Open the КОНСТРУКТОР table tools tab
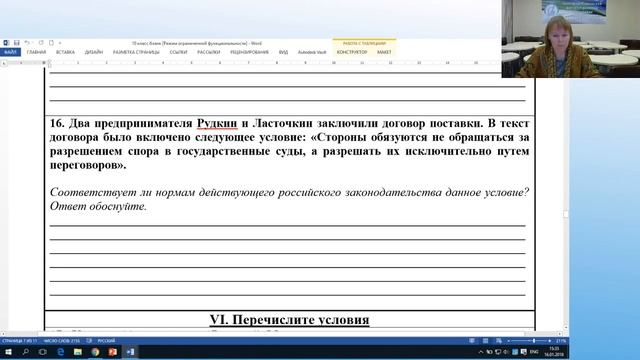Viewport: 640px width, 360px height. click(x=352, y=52)
